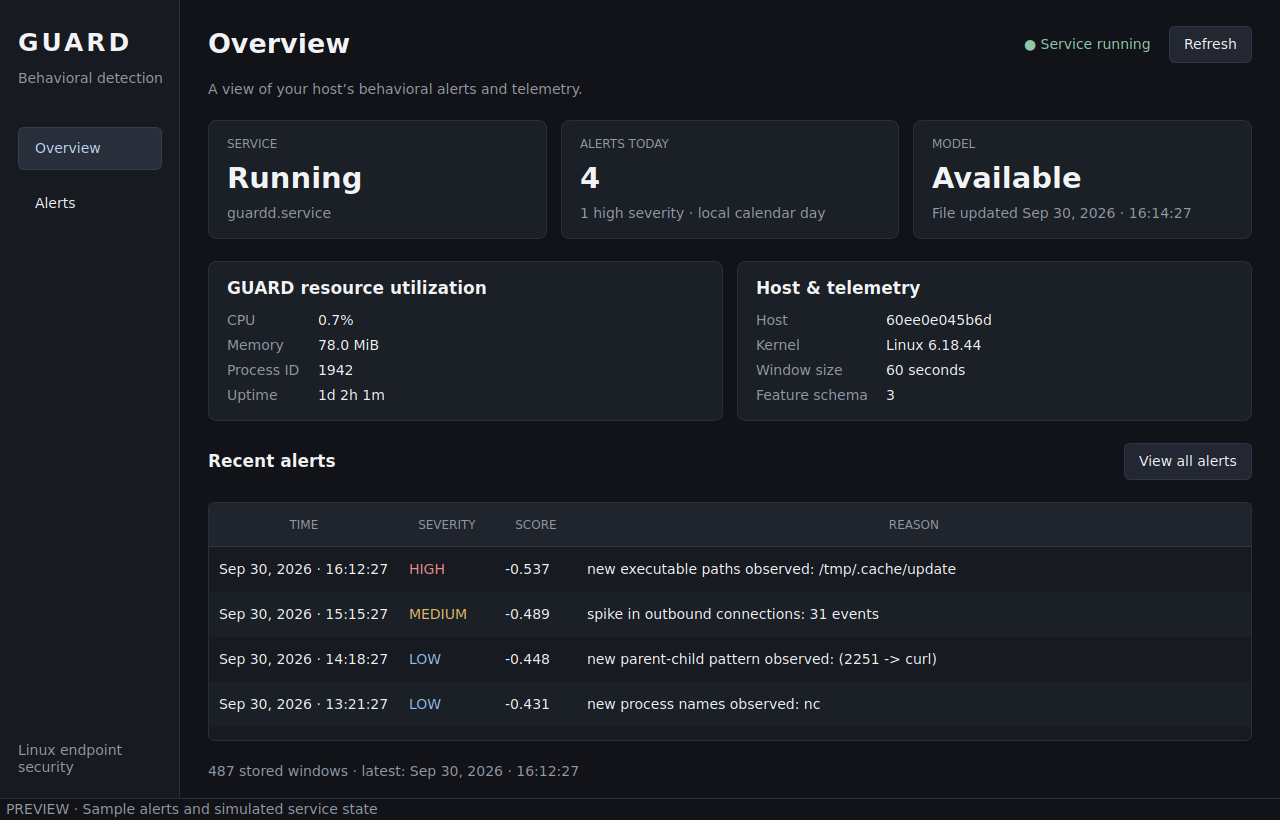Click the CPU value 0.7%

click(x=336, y=320)
